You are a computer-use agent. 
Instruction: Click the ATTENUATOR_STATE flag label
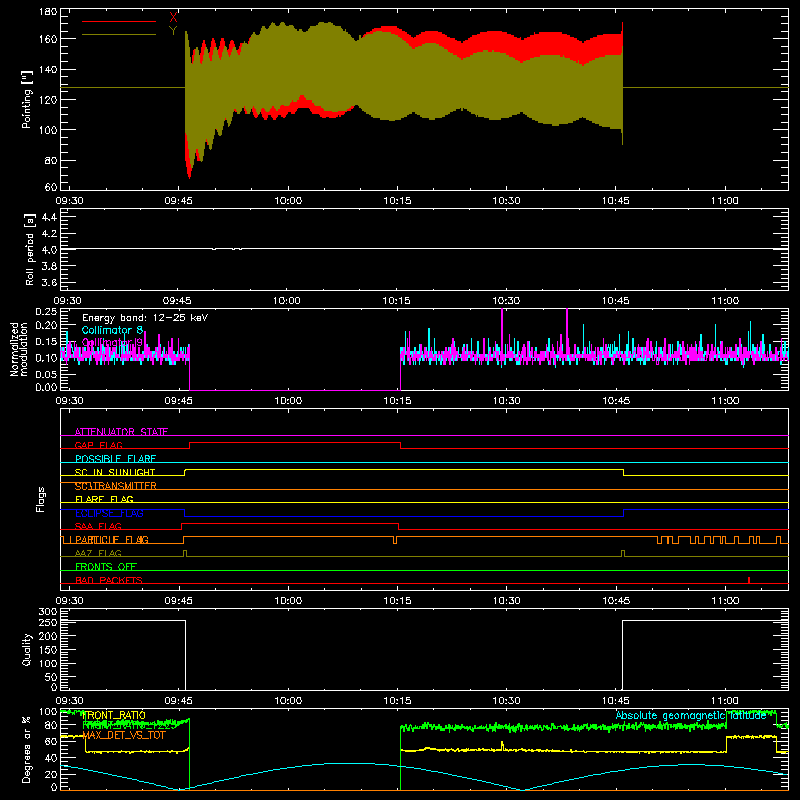click(121, 432)
